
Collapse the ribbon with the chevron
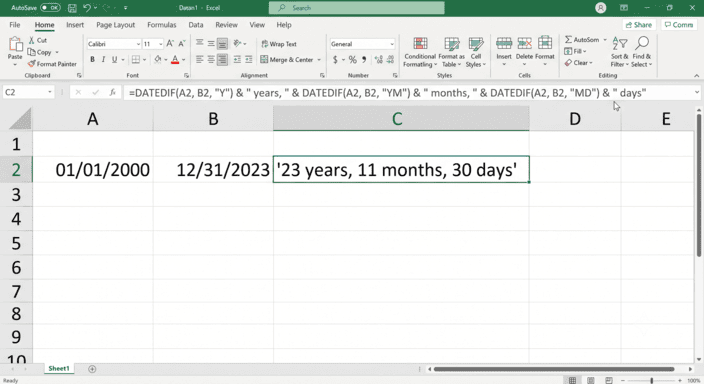pos(696,75)
